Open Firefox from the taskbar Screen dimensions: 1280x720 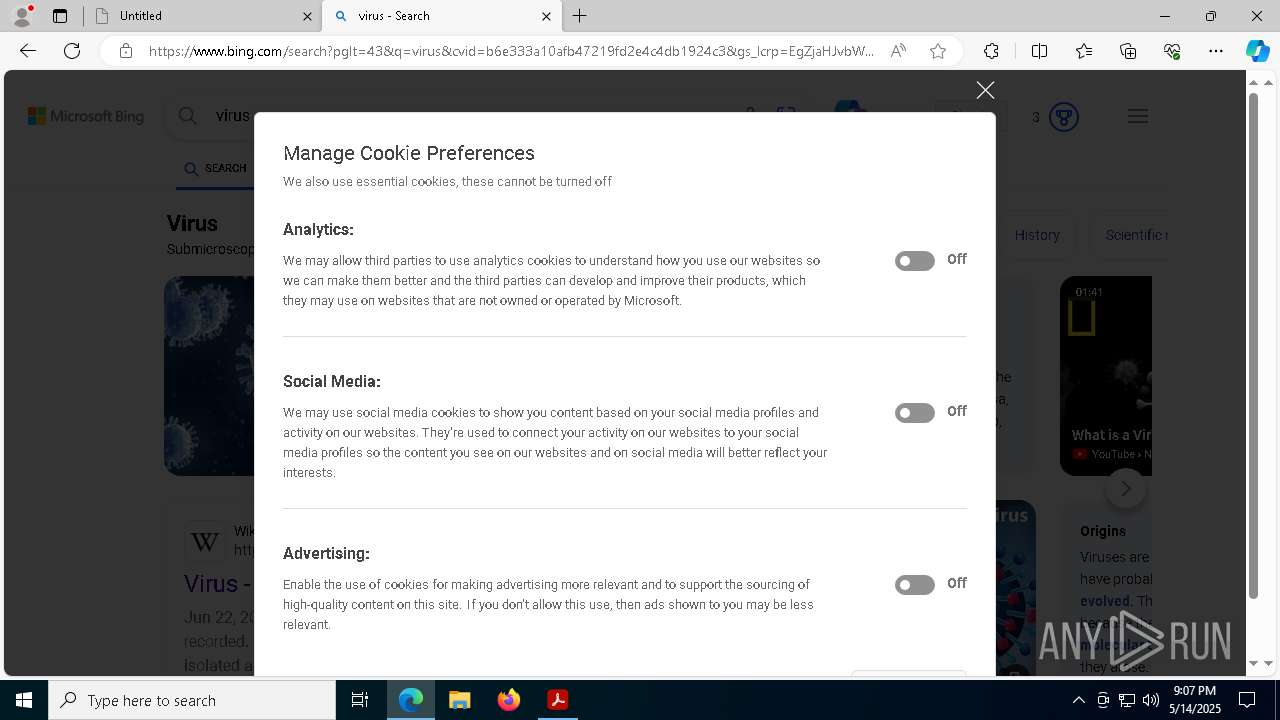tap(508, 700)
